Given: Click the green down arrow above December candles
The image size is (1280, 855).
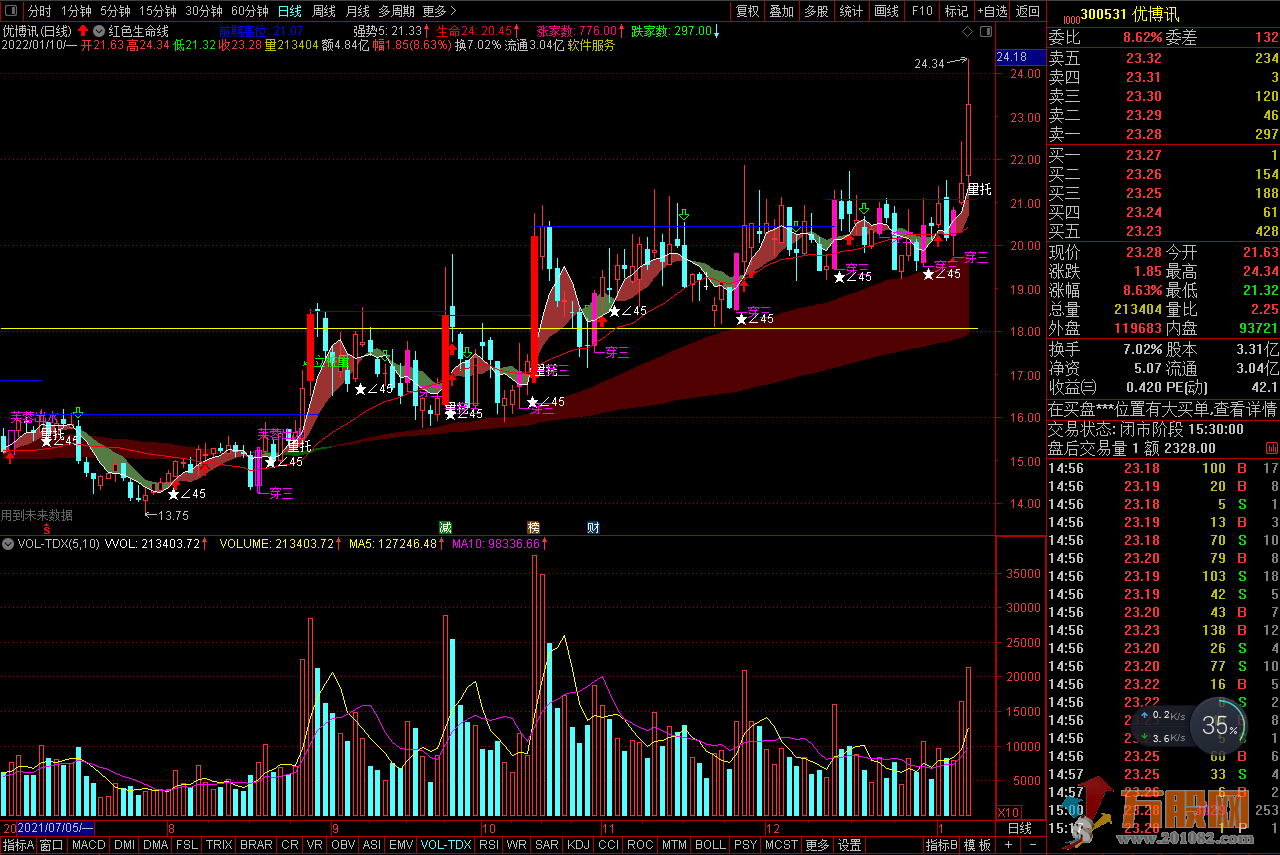Looking at the screenshot, I should pyautogui.click(x=864, y=209).
